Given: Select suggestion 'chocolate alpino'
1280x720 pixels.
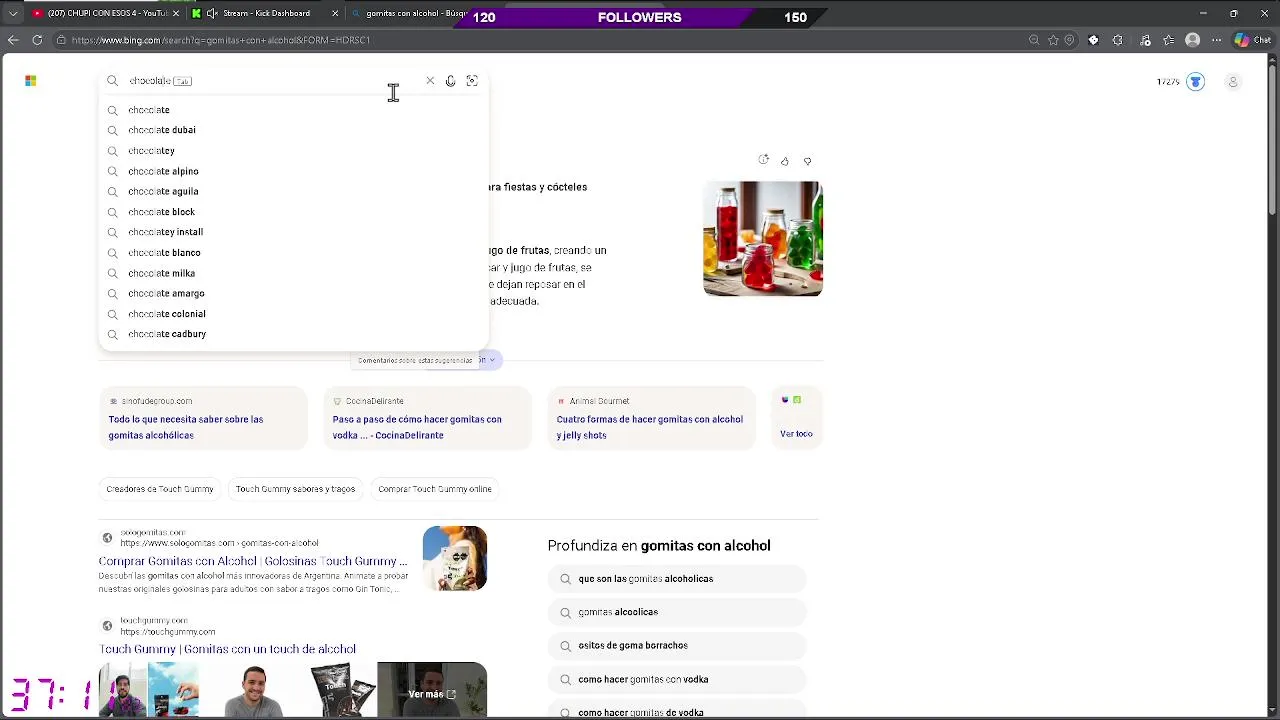Looking at the screenshot, I should coord(294,171).
